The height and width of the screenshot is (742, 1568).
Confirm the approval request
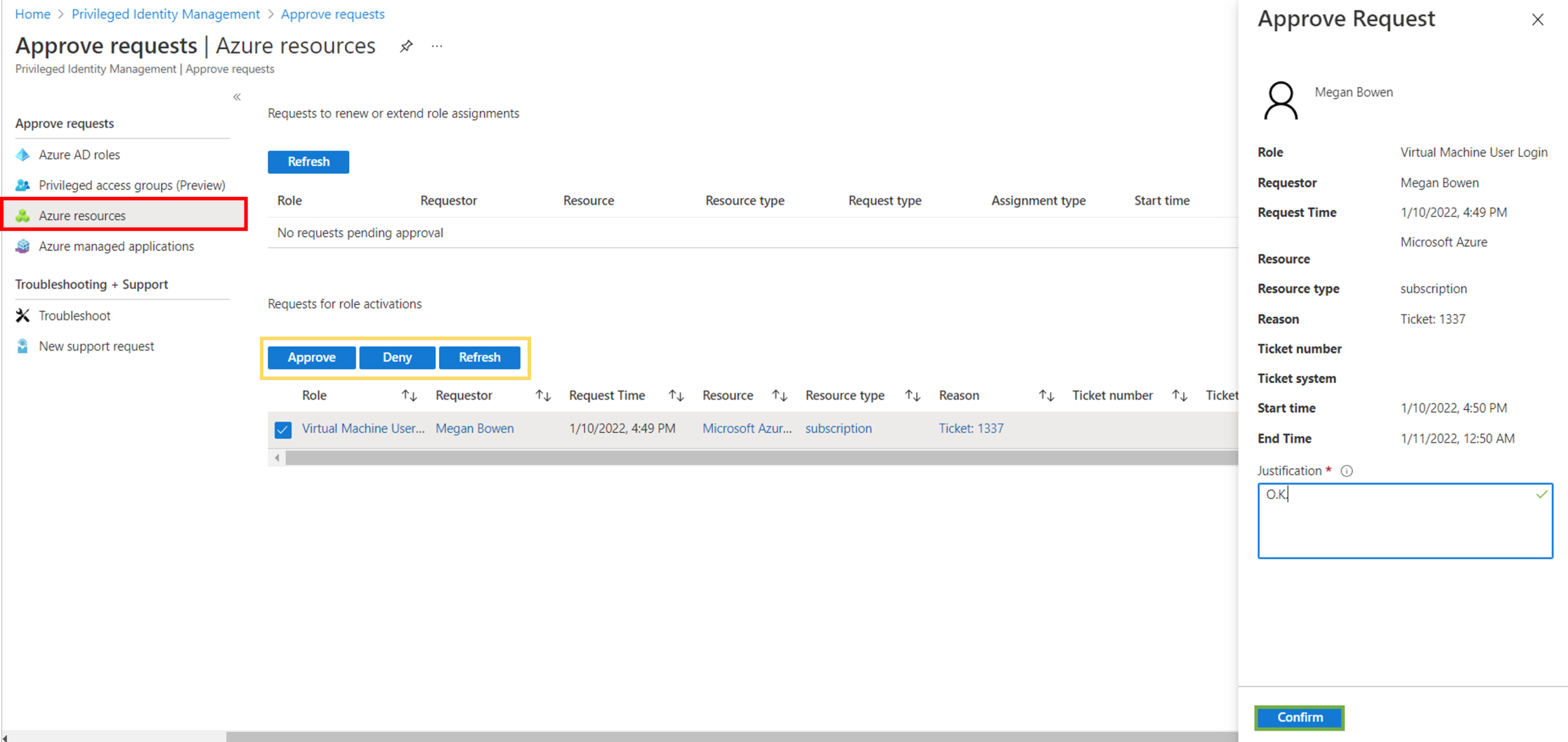(1299, 717)
